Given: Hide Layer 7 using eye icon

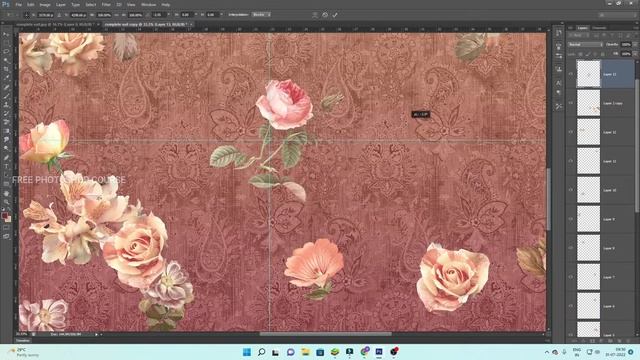Looking at the screenshot, I should (x=571, y=277).
